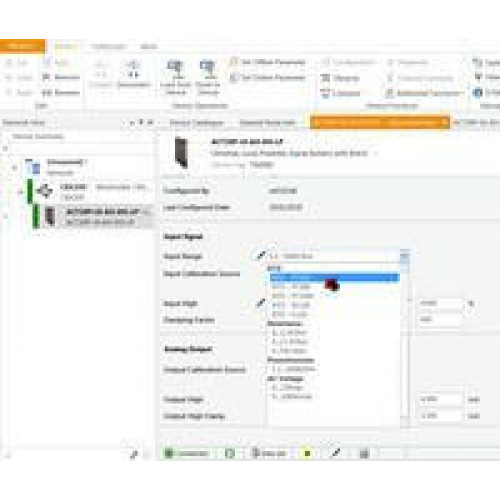Click the Input High value field
Viewport: 500px width, 500px height.
[x=441, y=303]
